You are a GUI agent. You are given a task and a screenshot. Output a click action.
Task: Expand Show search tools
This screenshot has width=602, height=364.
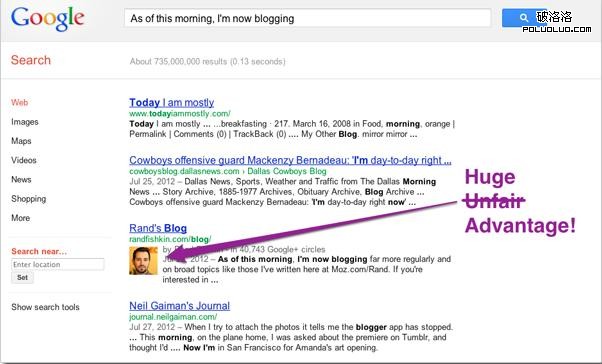45,307
